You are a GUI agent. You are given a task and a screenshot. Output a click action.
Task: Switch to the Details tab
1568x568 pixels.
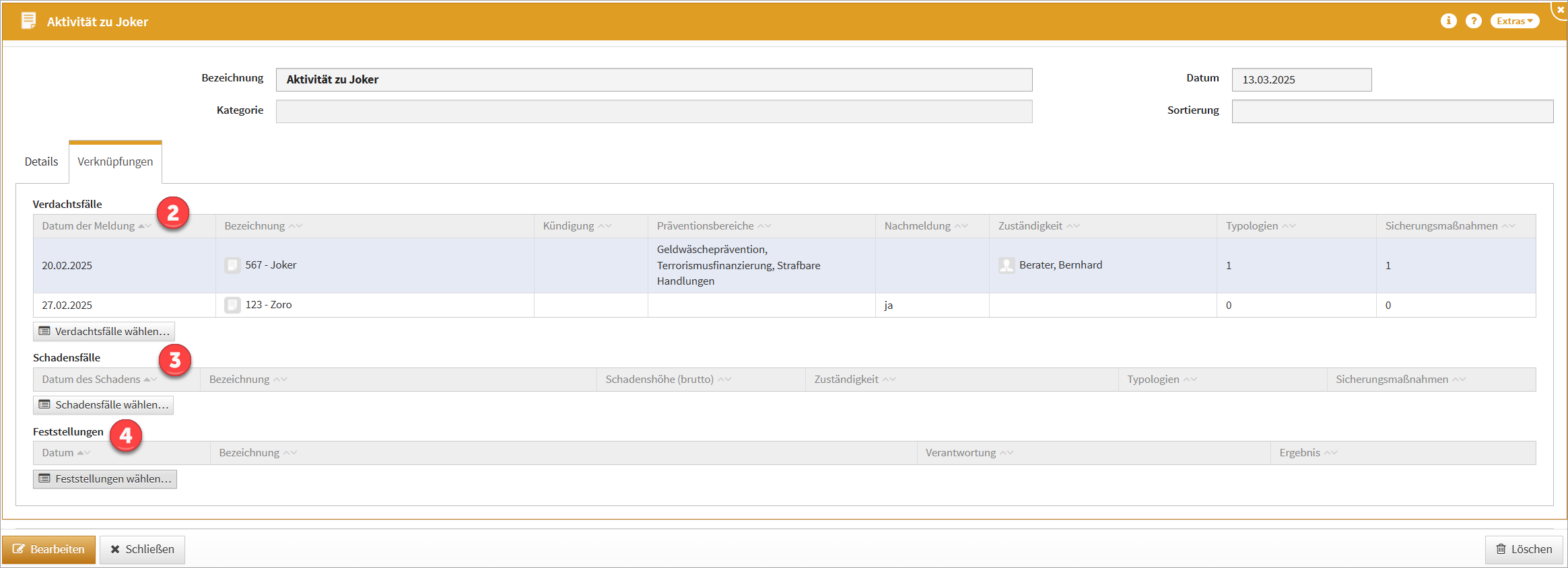(x=41, y=162)
